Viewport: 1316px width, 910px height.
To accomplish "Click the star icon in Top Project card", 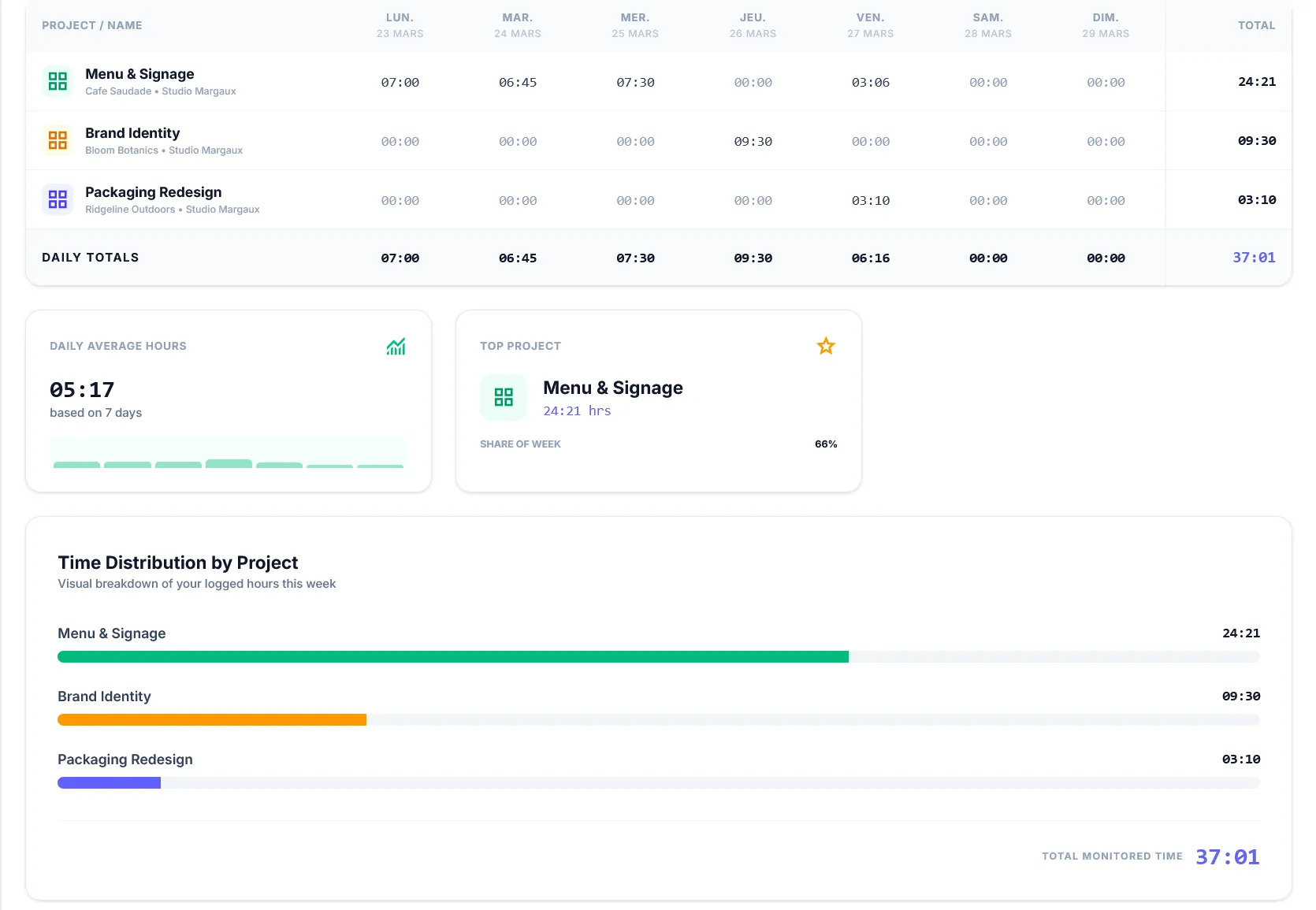I will (x=825, y=347).
